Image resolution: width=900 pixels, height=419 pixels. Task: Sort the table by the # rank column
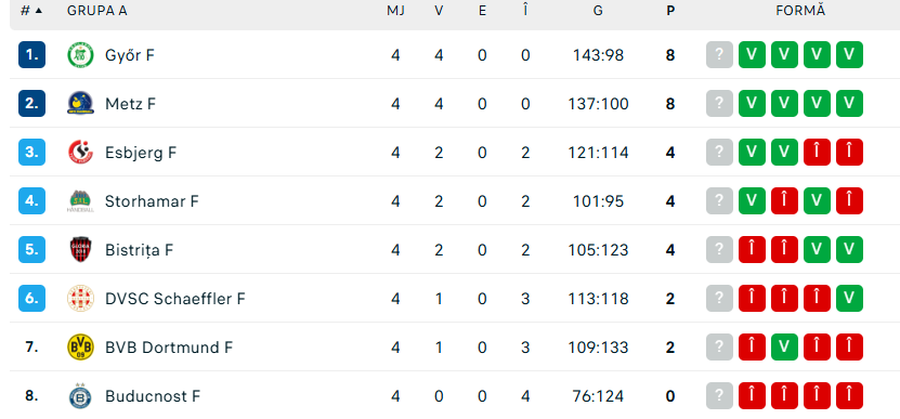(31, 11)
